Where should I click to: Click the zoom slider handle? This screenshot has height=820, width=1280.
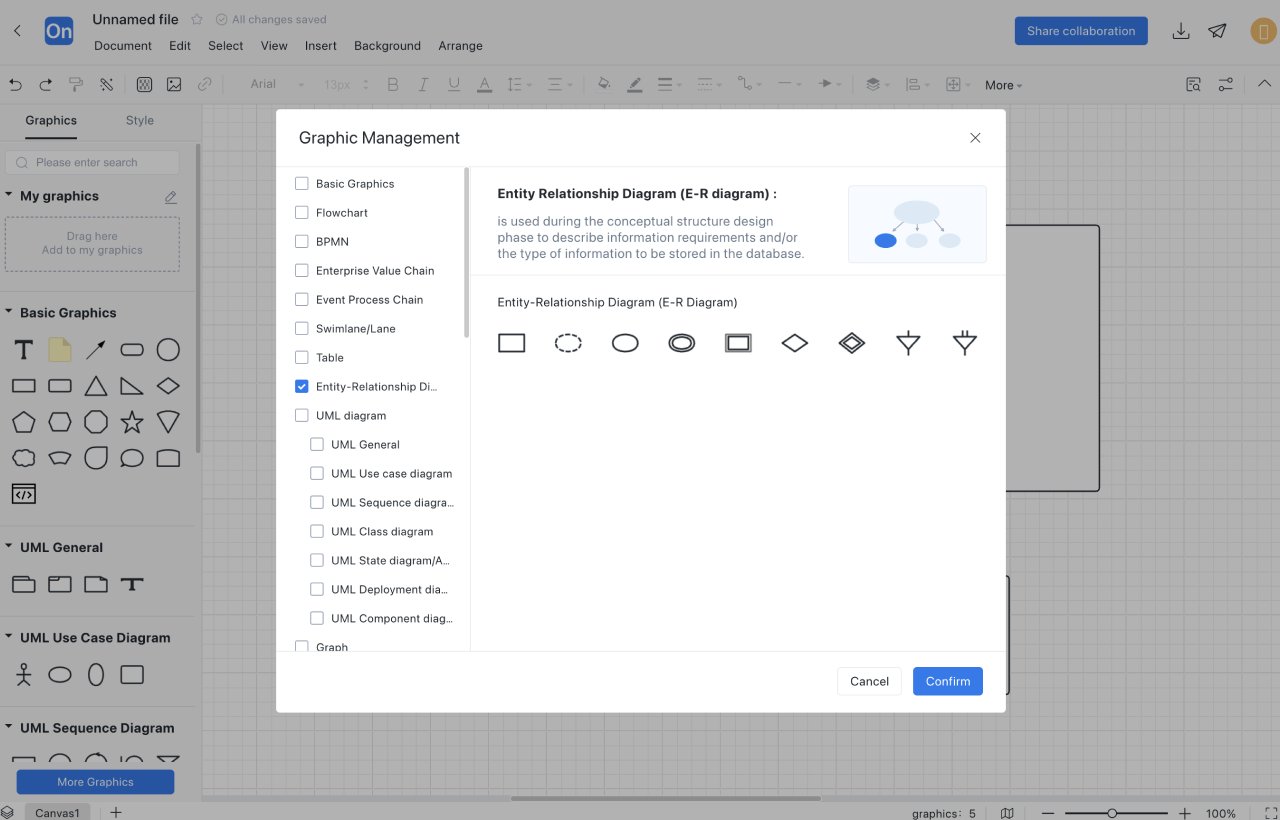[x=1111, y=813]
